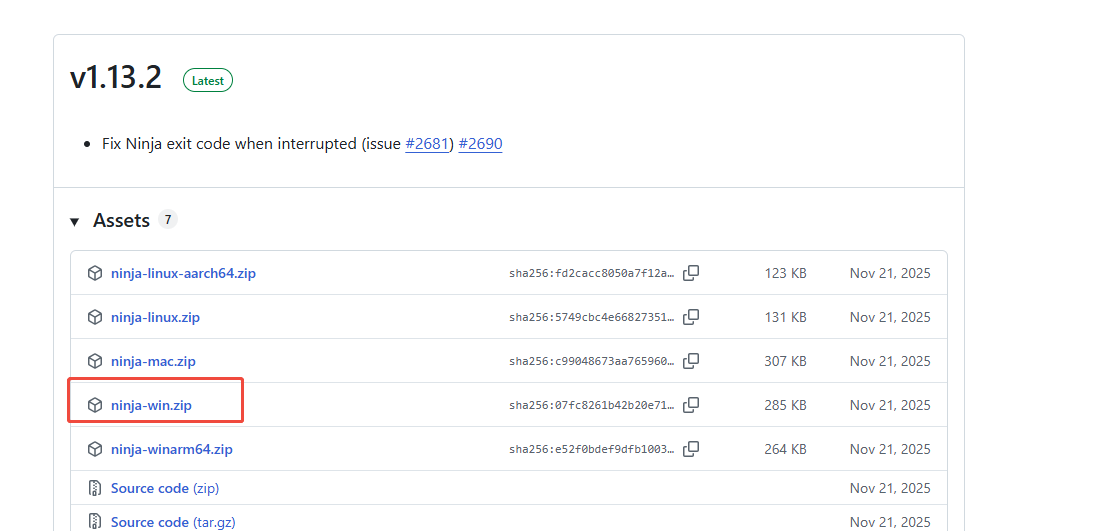Click the 131 KB file size
Viewport: 1099px width, 531px height.
point(786,317)
